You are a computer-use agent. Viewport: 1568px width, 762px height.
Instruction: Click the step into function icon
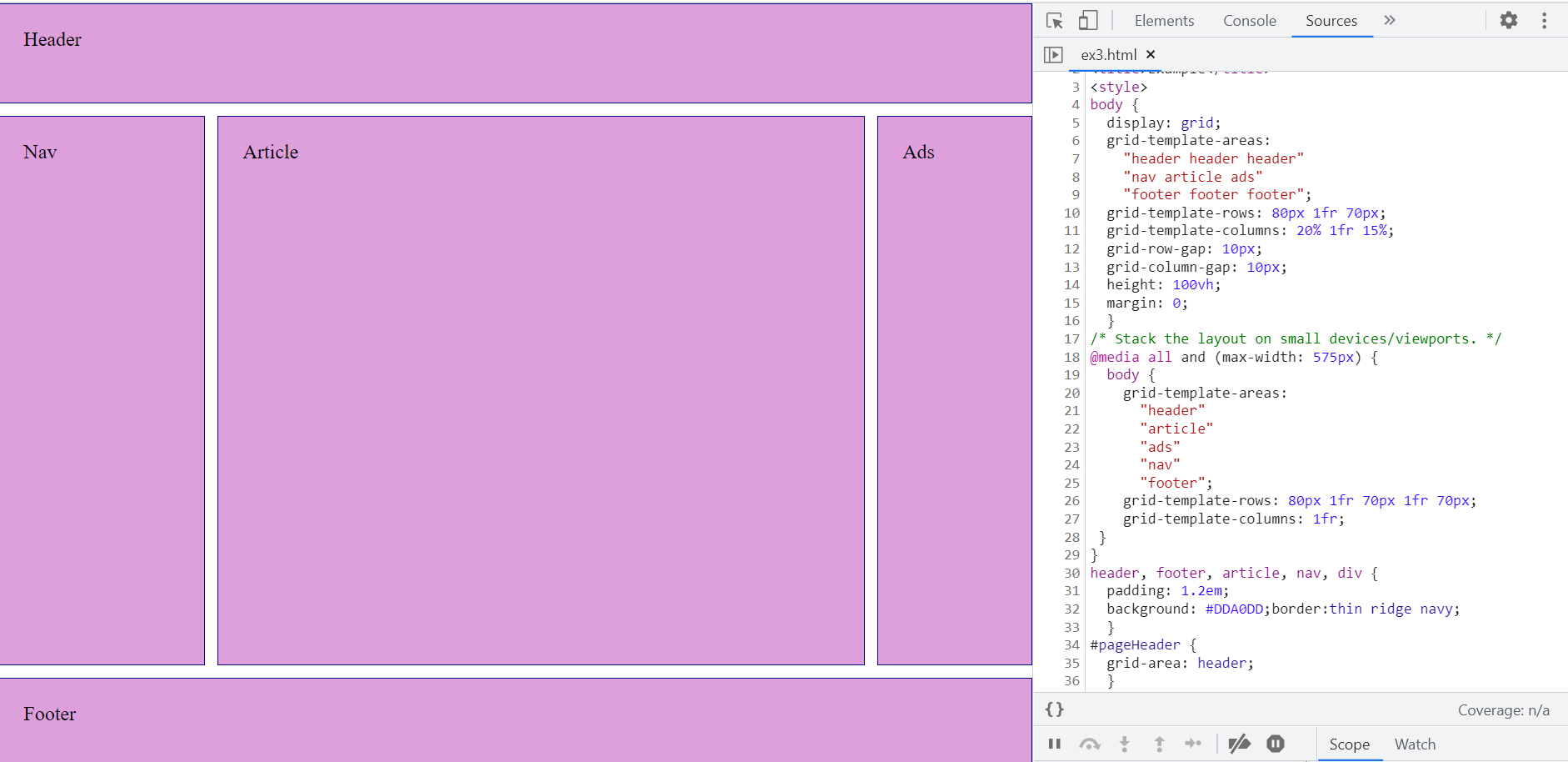[1125, 744]
